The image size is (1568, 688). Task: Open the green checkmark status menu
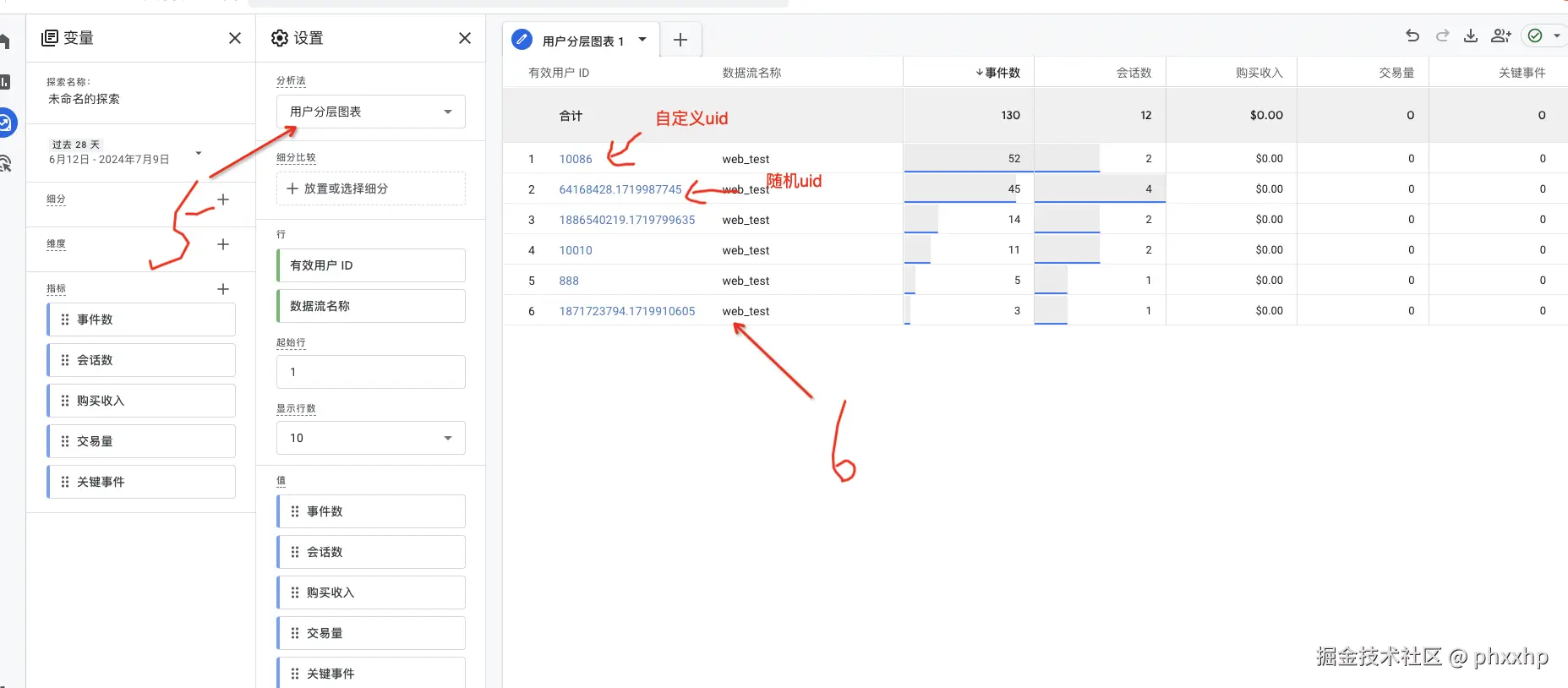tap(1544, 35)
